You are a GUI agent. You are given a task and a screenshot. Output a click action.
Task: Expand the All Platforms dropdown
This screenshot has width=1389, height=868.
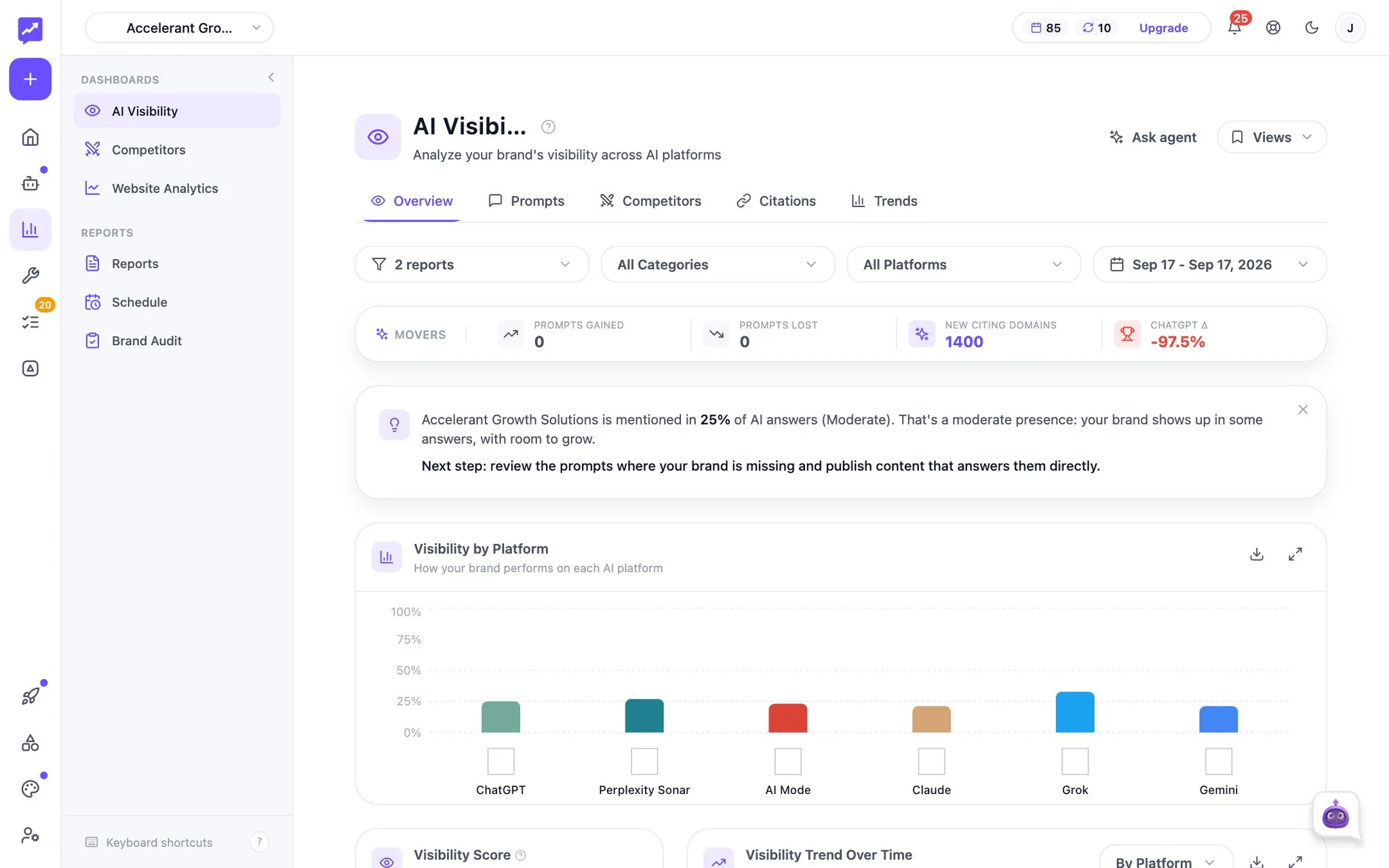point(963,264)
